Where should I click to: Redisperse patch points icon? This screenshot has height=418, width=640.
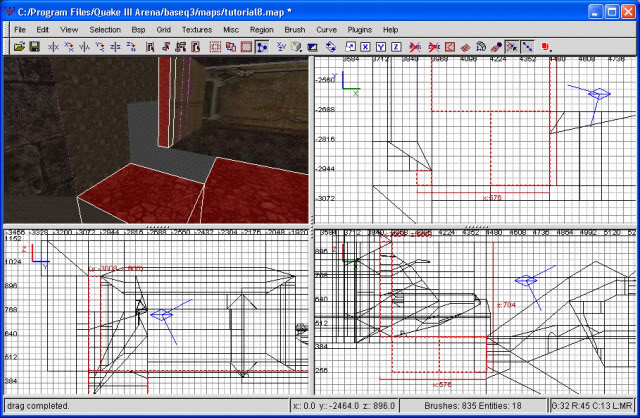click(x=465, y=47)
